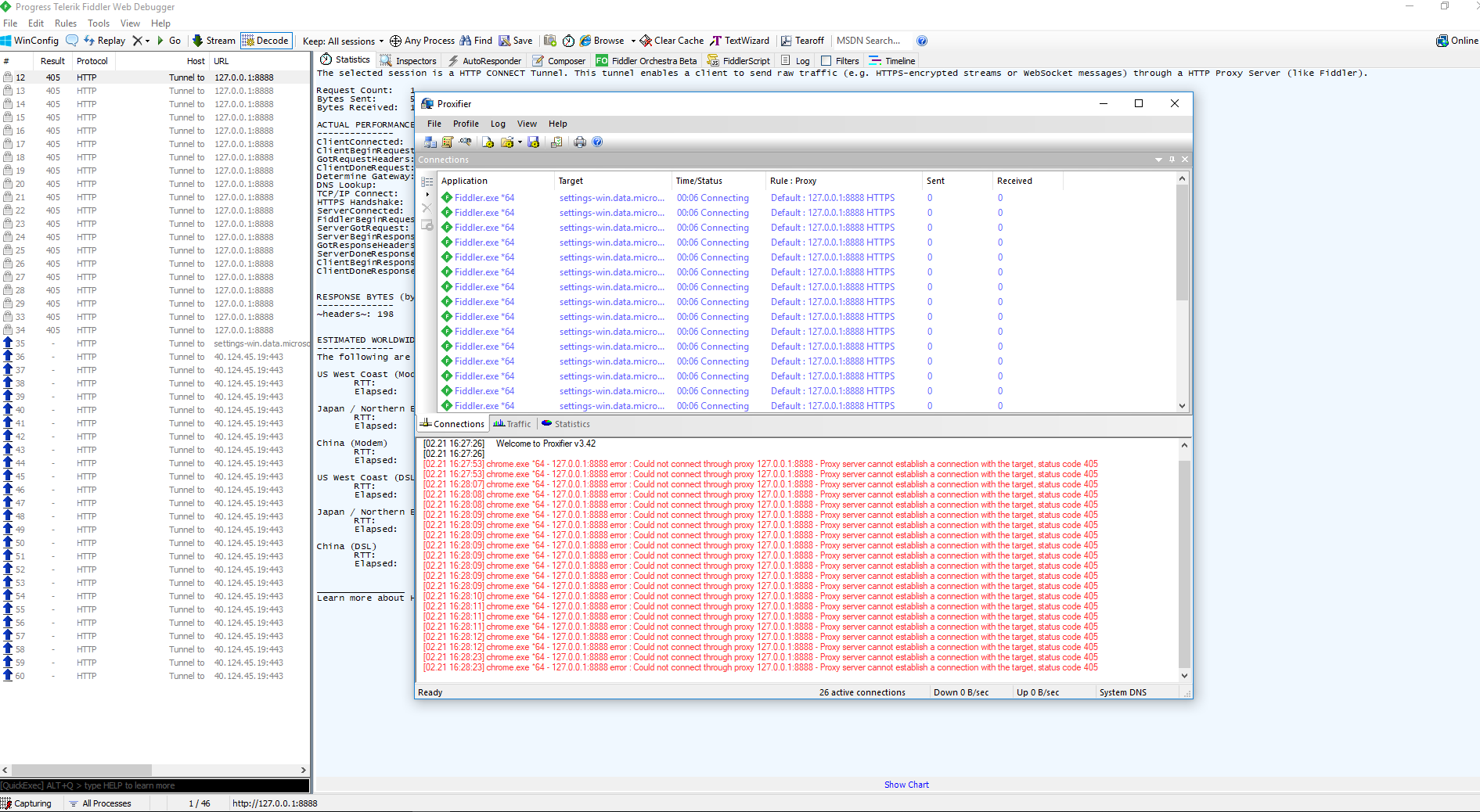1480x812 pixels.
Task: Expand the Open Profile dropdown arrow in Proxifier
Action: [x=520, y=142]
